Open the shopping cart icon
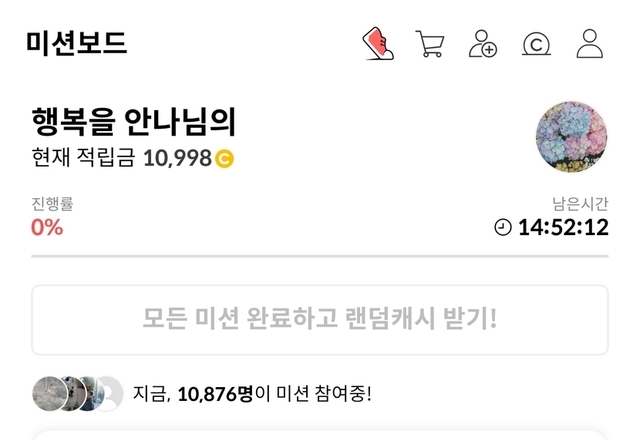The width and height of the screenshot is (640, 440). pyautogui.click(x=430, y=44)
